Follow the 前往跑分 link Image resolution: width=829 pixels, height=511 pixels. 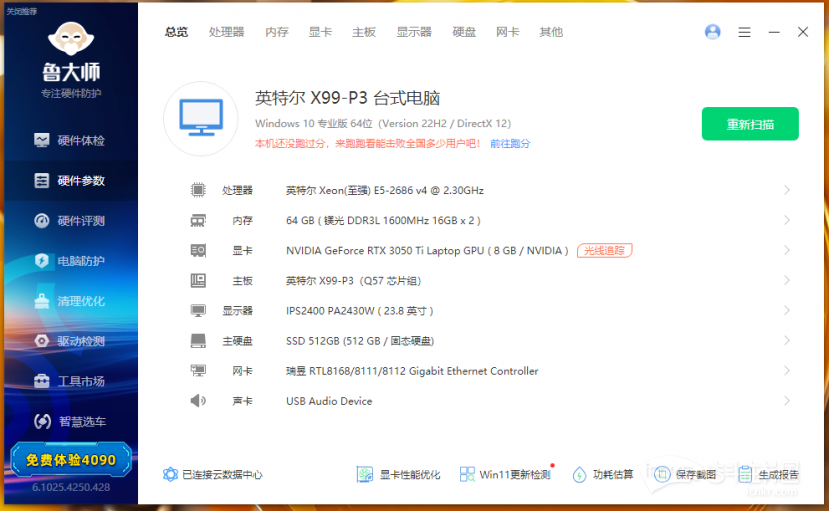(x=510, y=144)
